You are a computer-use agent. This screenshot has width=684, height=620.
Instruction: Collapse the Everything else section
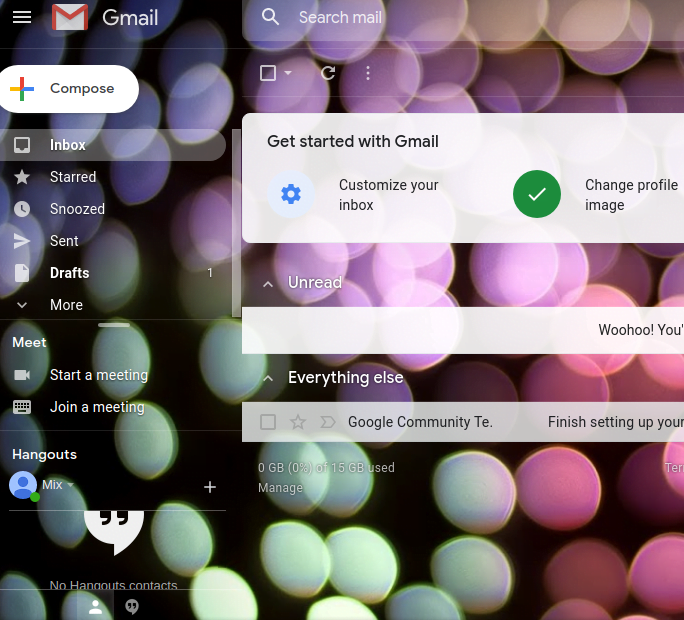(x=268, y=379)
